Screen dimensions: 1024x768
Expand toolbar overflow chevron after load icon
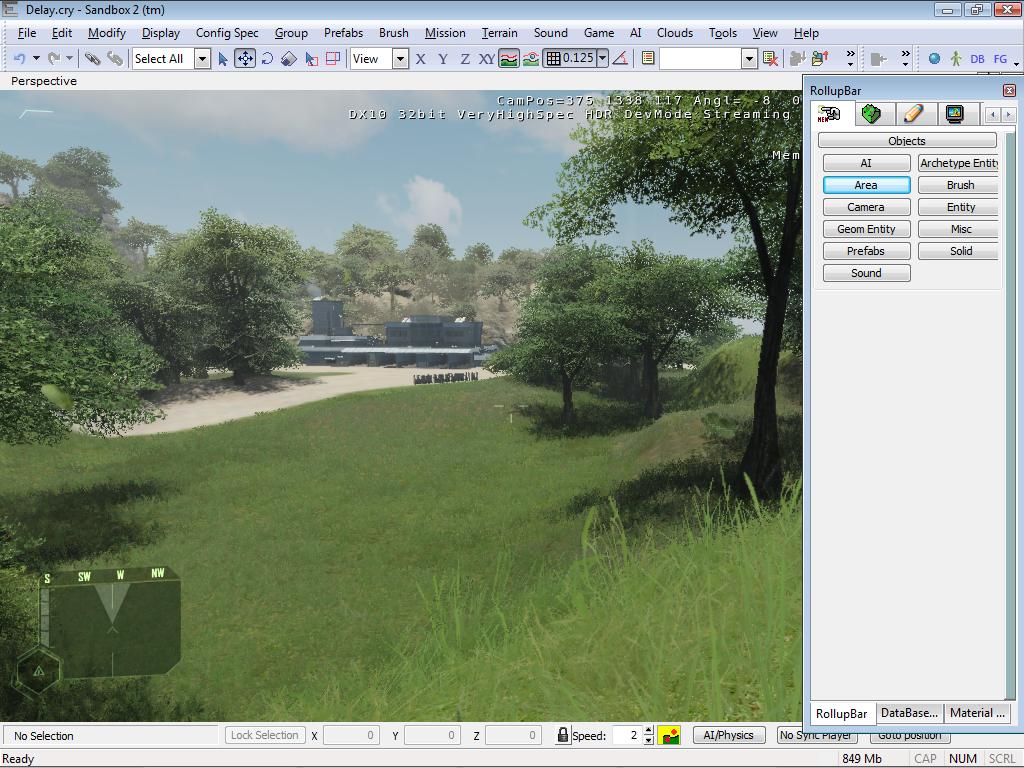tap(850, 59)
